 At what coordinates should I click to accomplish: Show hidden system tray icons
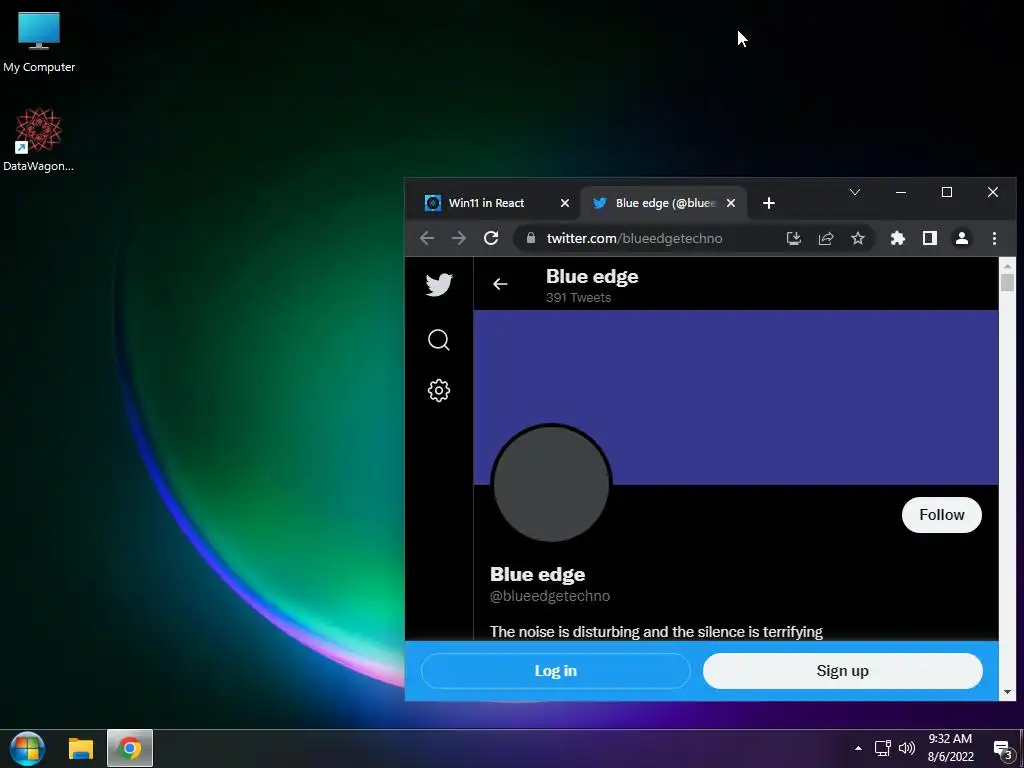(858, 748)
